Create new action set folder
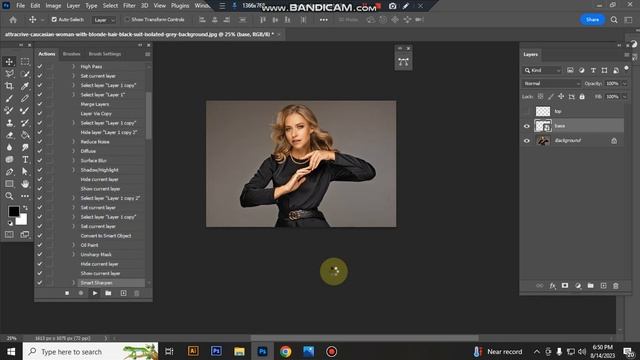 (108, 293)
